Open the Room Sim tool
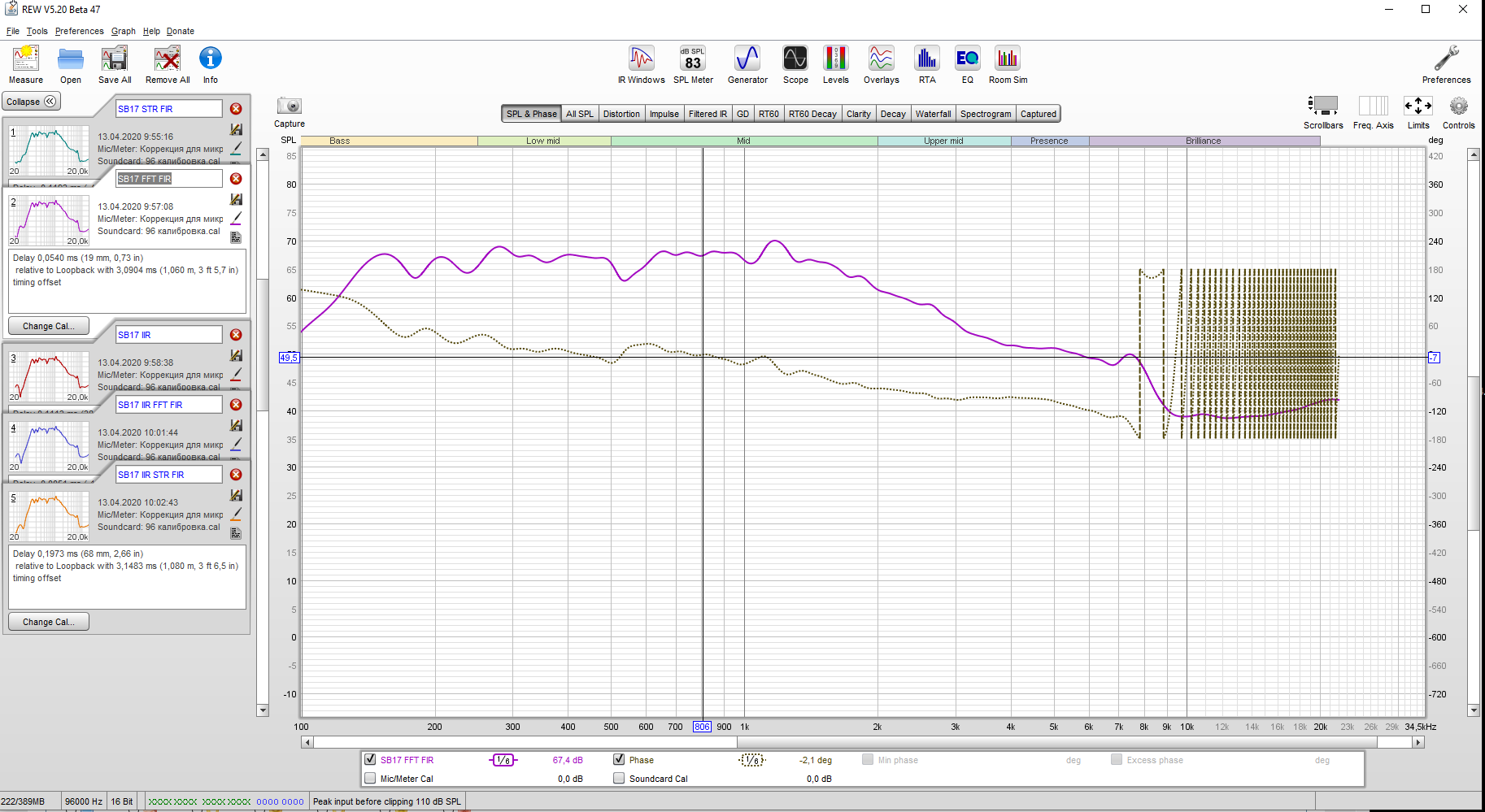 [x=1008, y=64]
